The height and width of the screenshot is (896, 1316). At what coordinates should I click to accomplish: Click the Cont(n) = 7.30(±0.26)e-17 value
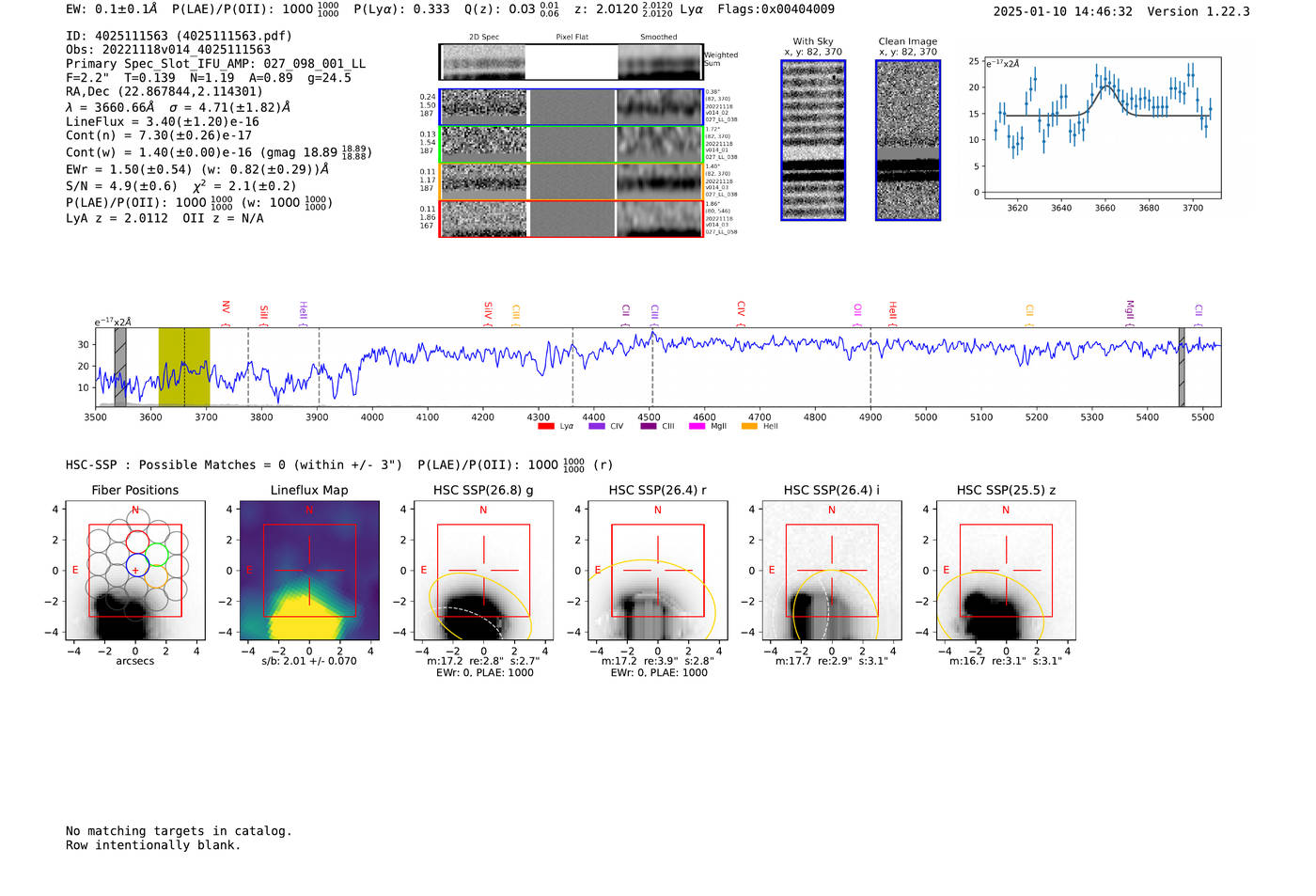click(159, 135)
